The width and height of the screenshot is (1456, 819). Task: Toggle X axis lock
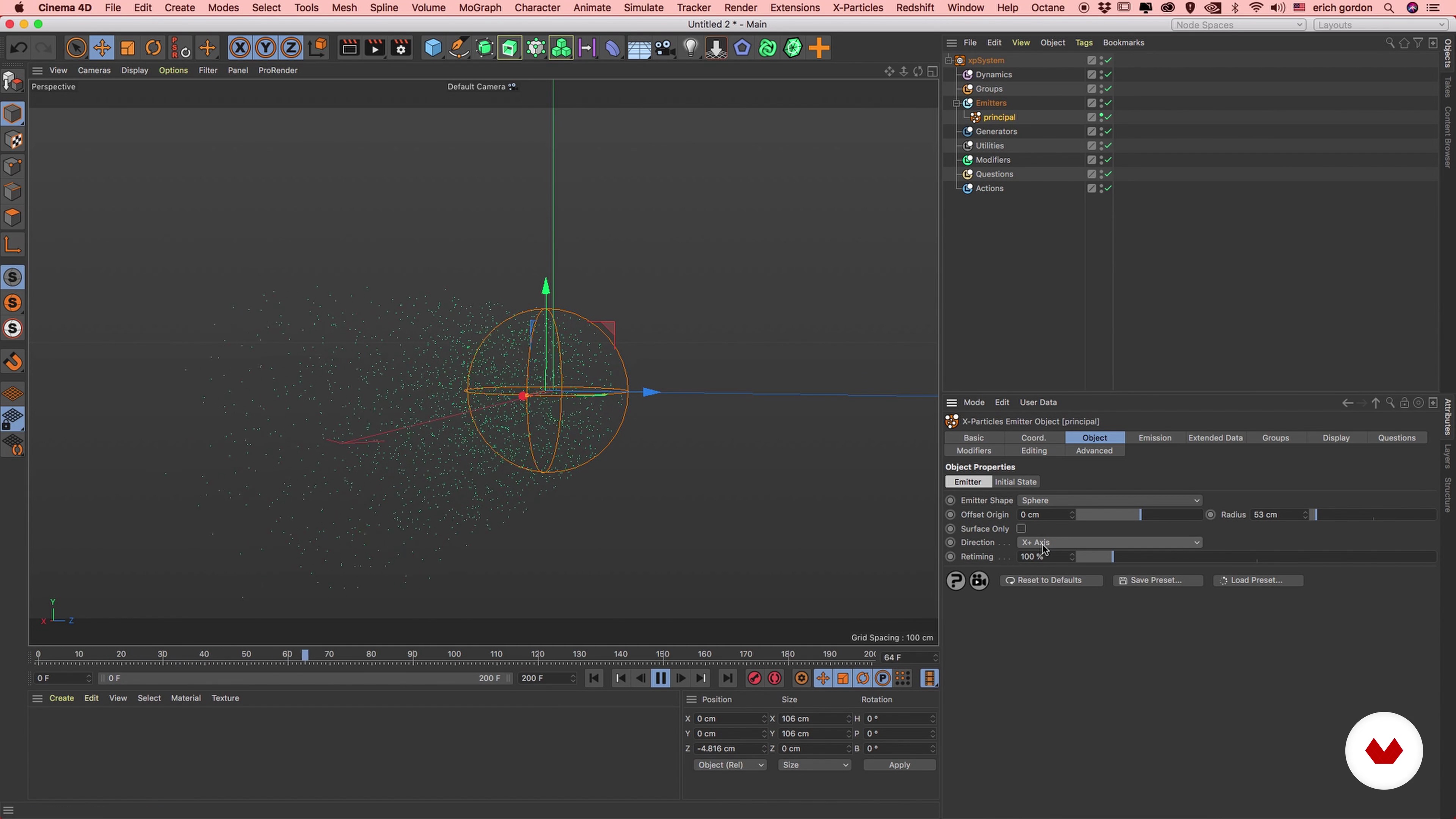pos(240,48)
